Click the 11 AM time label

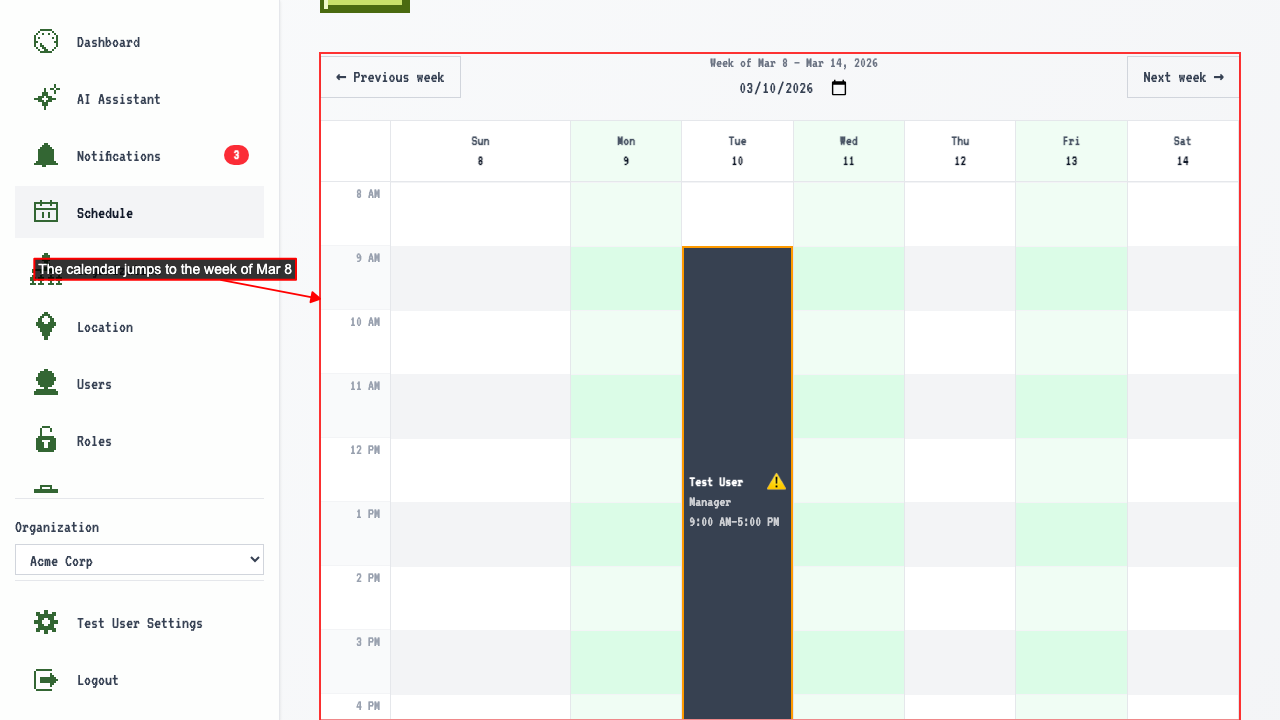pos(365,386)
